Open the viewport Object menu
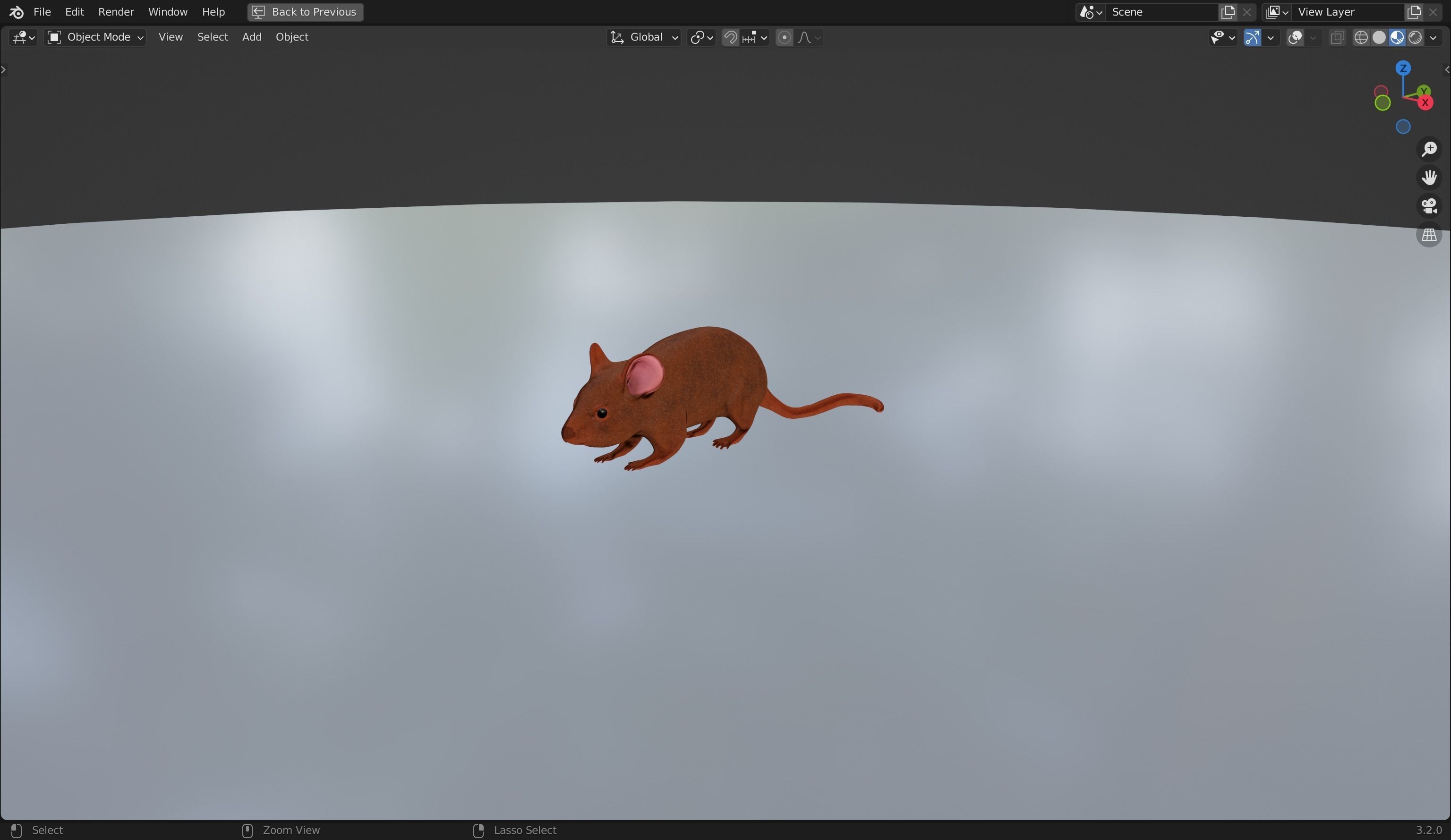 [x=292, y=37]
